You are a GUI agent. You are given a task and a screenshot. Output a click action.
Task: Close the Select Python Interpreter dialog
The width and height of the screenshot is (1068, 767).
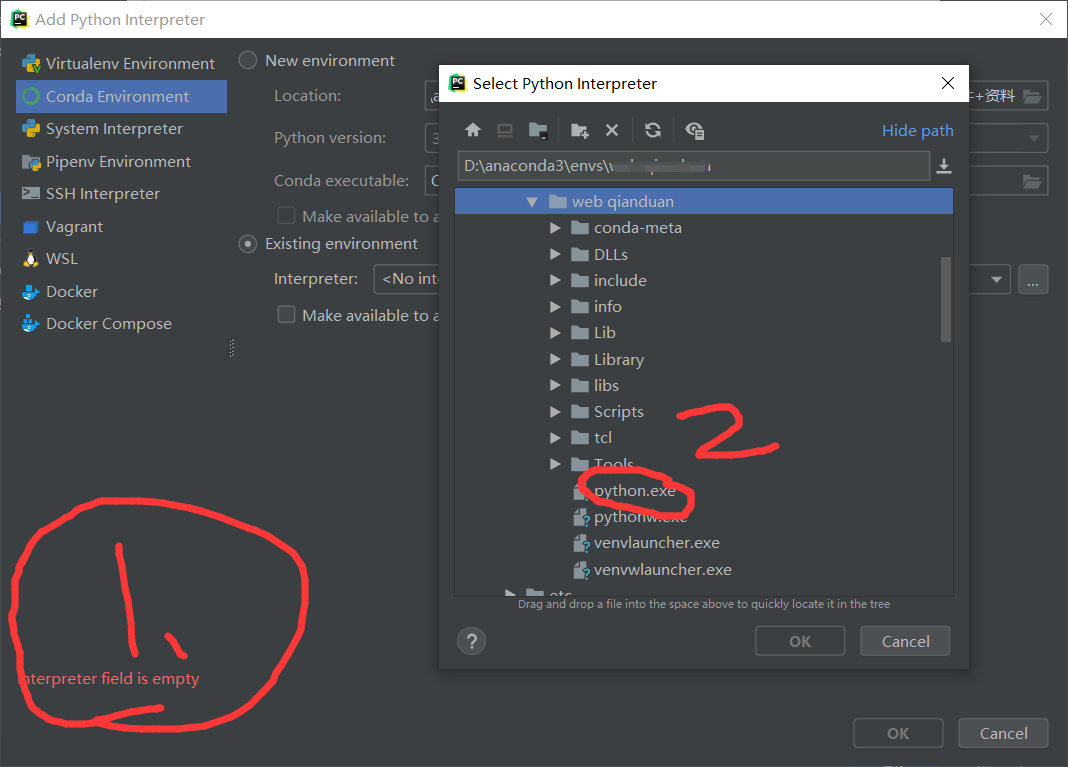(x=947, y=83)
